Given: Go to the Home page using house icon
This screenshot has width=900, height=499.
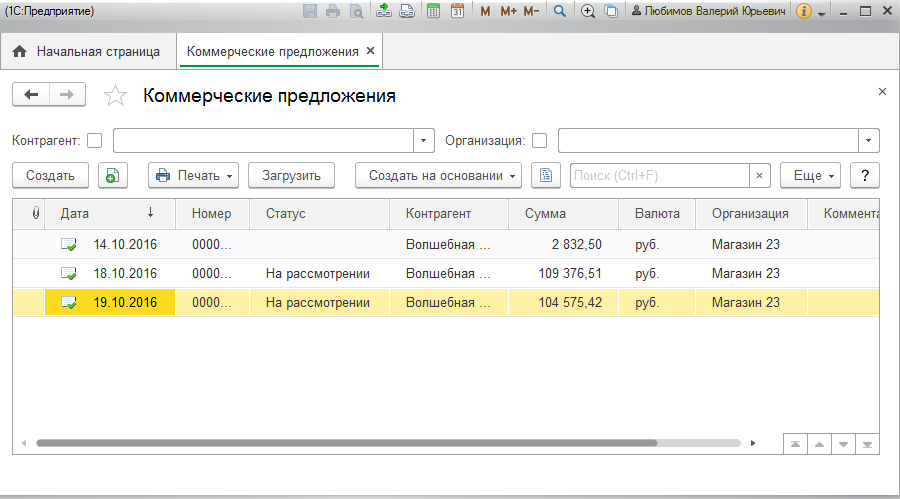Looking at the screenshot, I should [x=18, y=51].
